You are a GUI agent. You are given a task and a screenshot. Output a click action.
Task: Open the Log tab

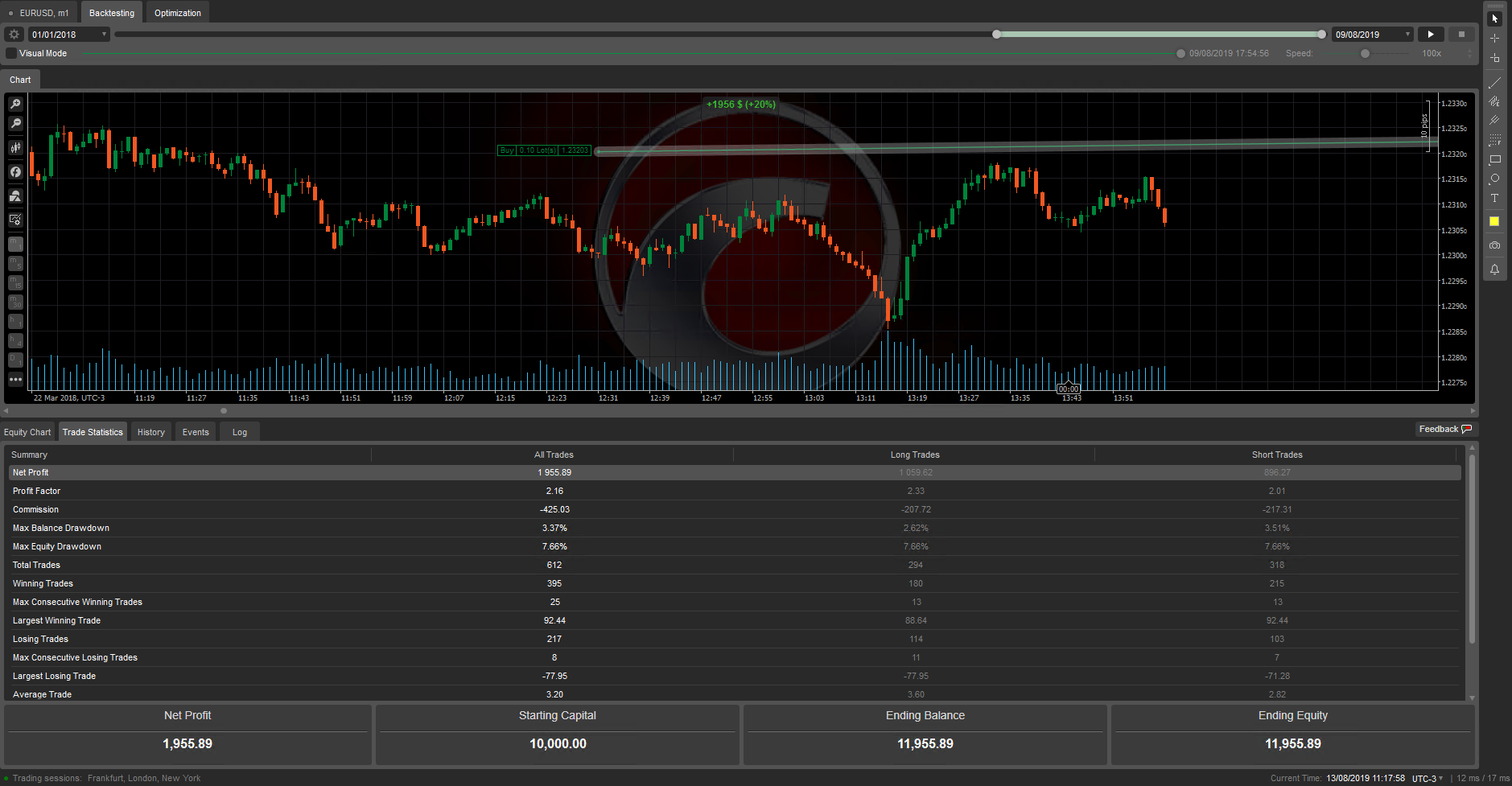click(x=240, y=432)
